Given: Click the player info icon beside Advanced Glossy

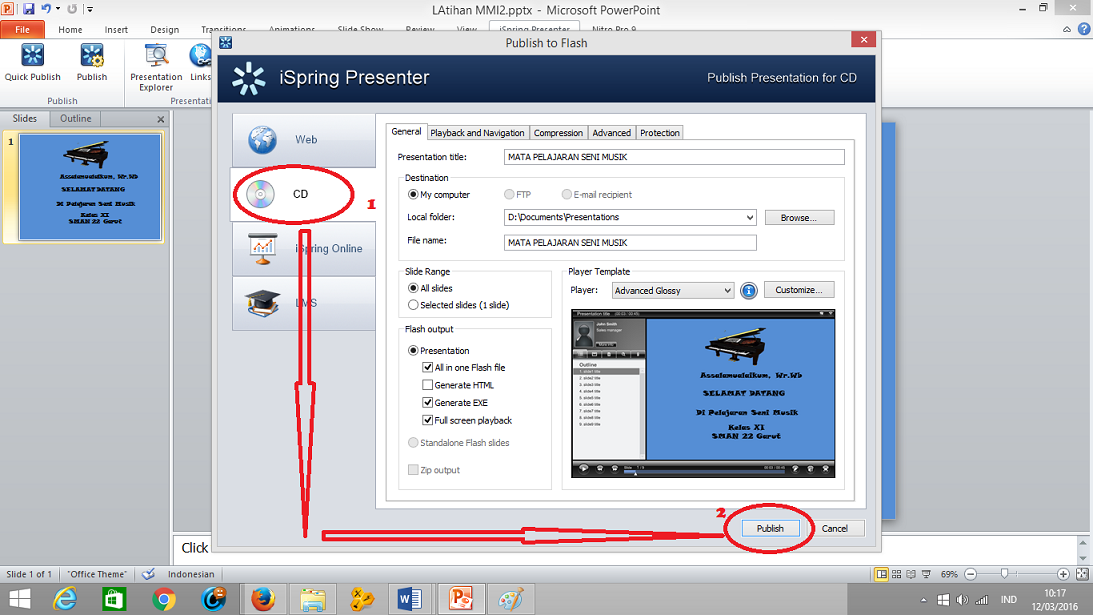Looking at the screenshot, I should [748, 290].
